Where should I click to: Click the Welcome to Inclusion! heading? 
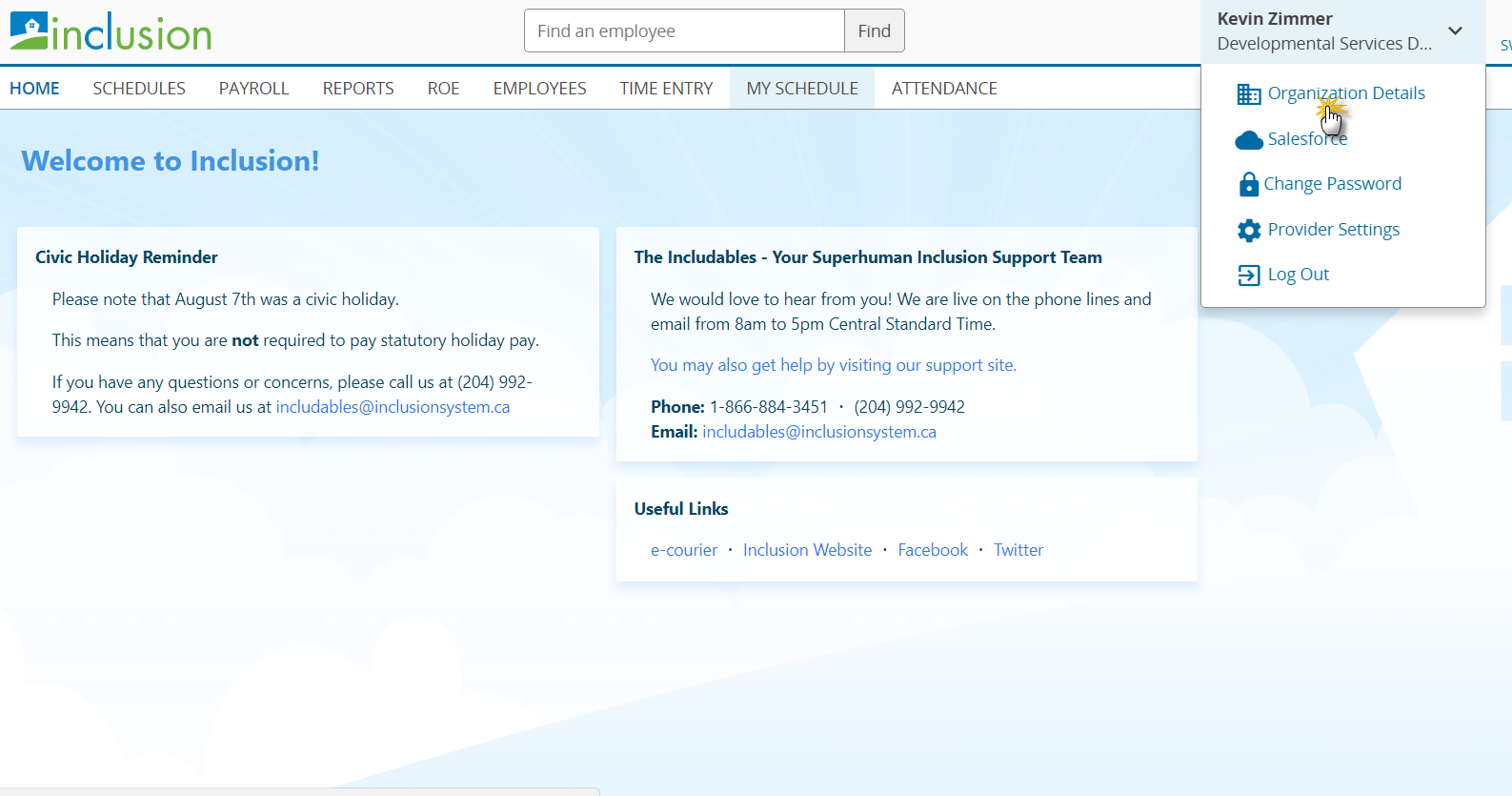pos(171,161)
